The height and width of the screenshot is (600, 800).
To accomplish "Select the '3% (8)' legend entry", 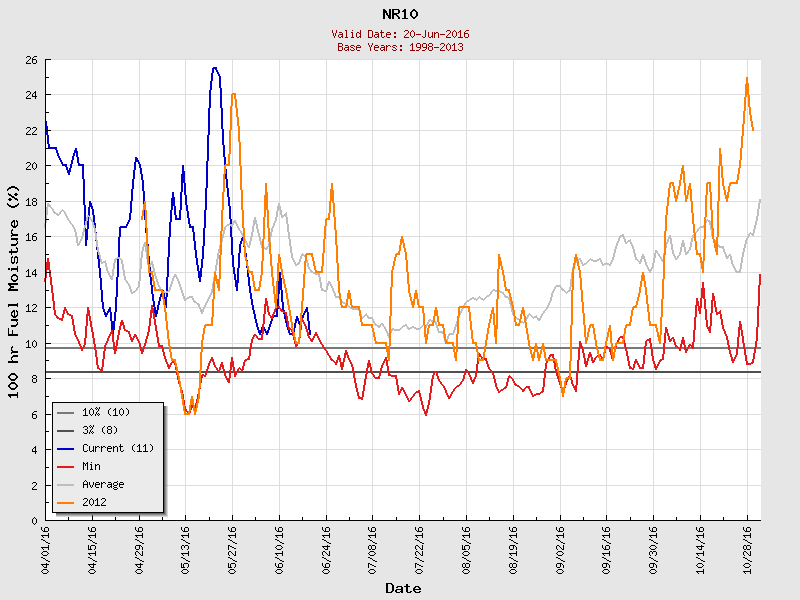I will 102,430.
